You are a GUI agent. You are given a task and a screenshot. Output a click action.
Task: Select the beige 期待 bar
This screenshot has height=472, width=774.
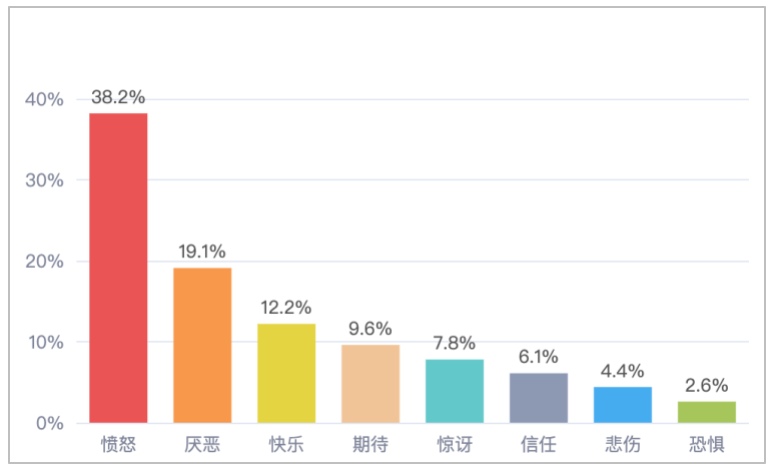370,383
